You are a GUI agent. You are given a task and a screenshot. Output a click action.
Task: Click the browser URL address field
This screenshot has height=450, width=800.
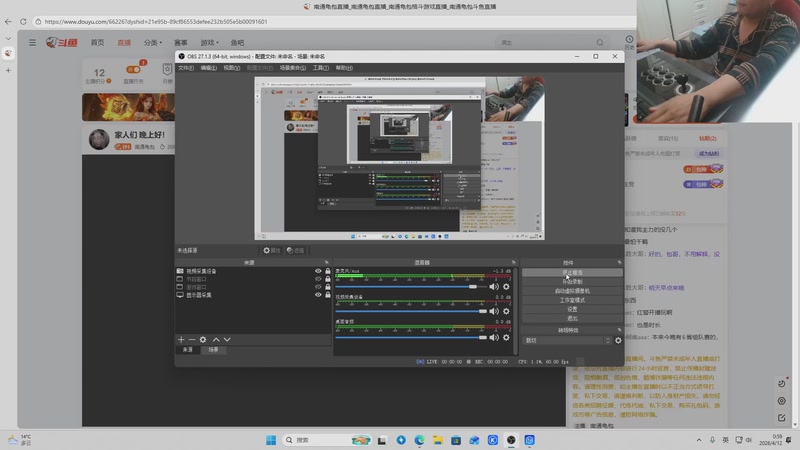332,21
